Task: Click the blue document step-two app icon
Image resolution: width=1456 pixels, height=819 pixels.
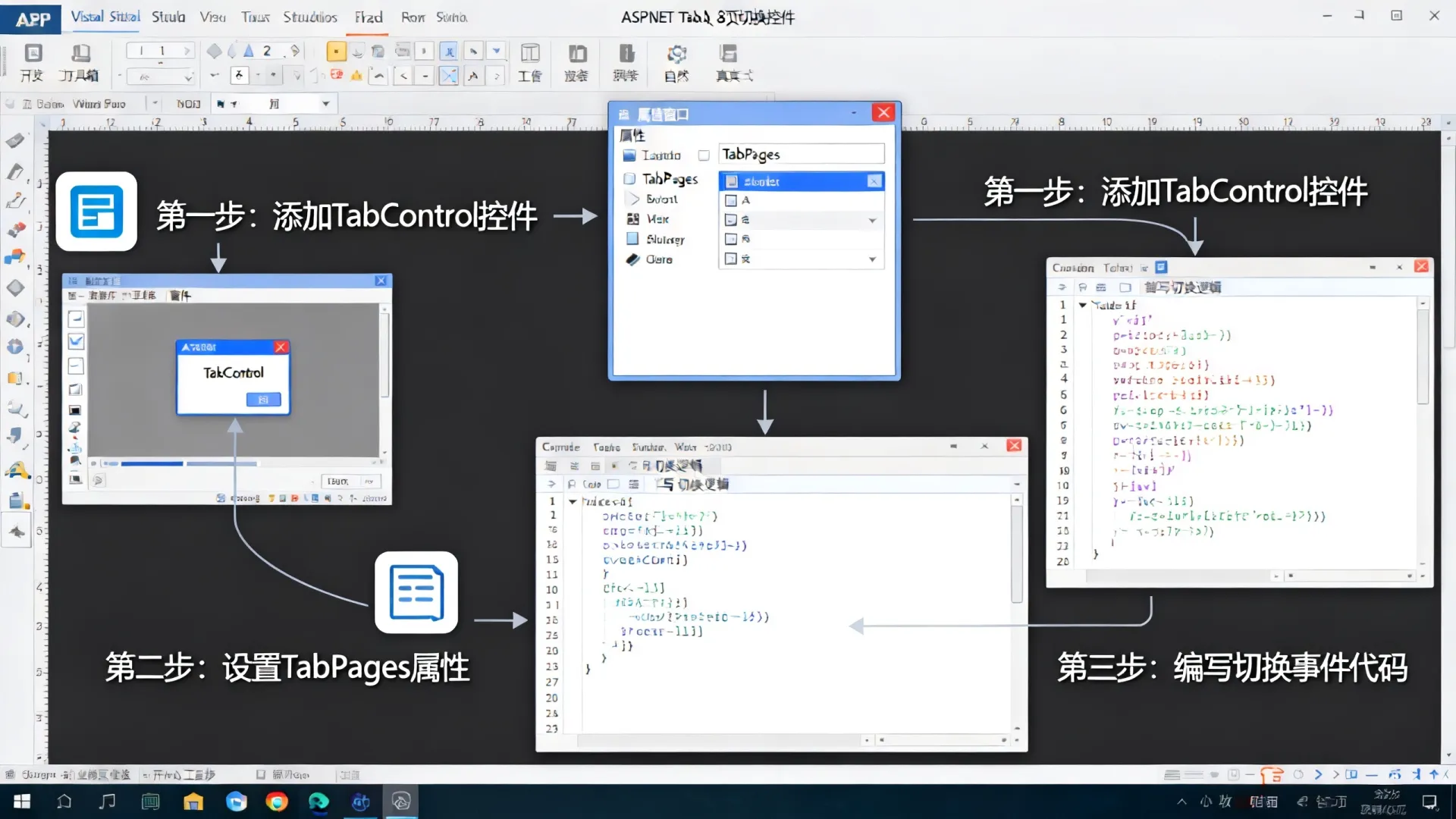Action: pyautogui.click(x=416, y=592)
